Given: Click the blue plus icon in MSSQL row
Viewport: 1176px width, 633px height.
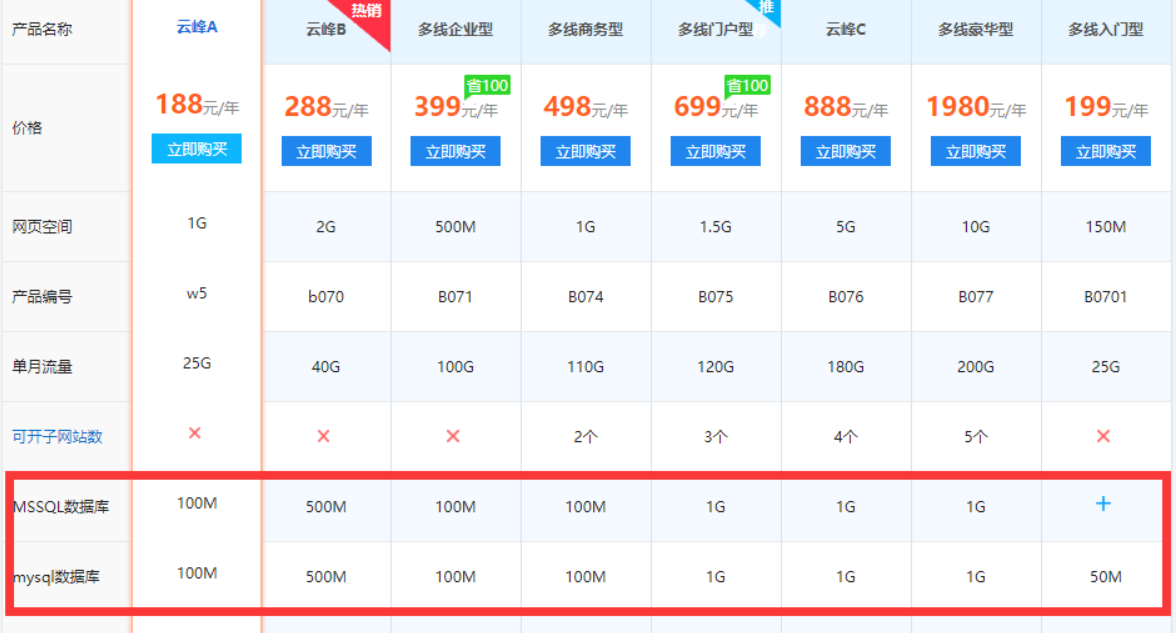Looking at the screenshot, I should point(1103,504).
